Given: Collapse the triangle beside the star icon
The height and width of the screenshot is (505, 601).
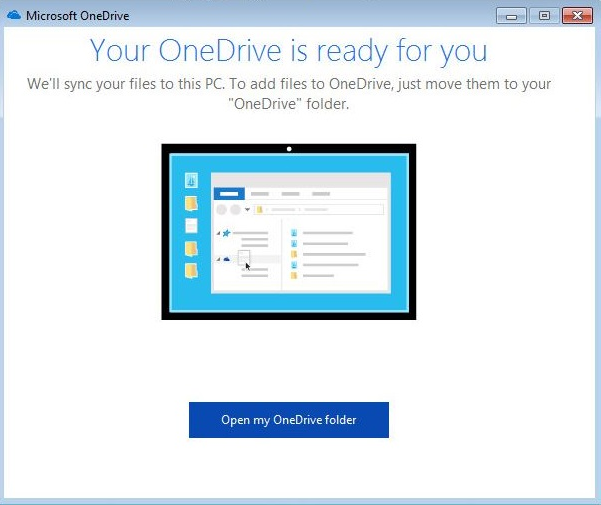Looking at the screenshot, I should pyautogui.click(x=218, y=233).
